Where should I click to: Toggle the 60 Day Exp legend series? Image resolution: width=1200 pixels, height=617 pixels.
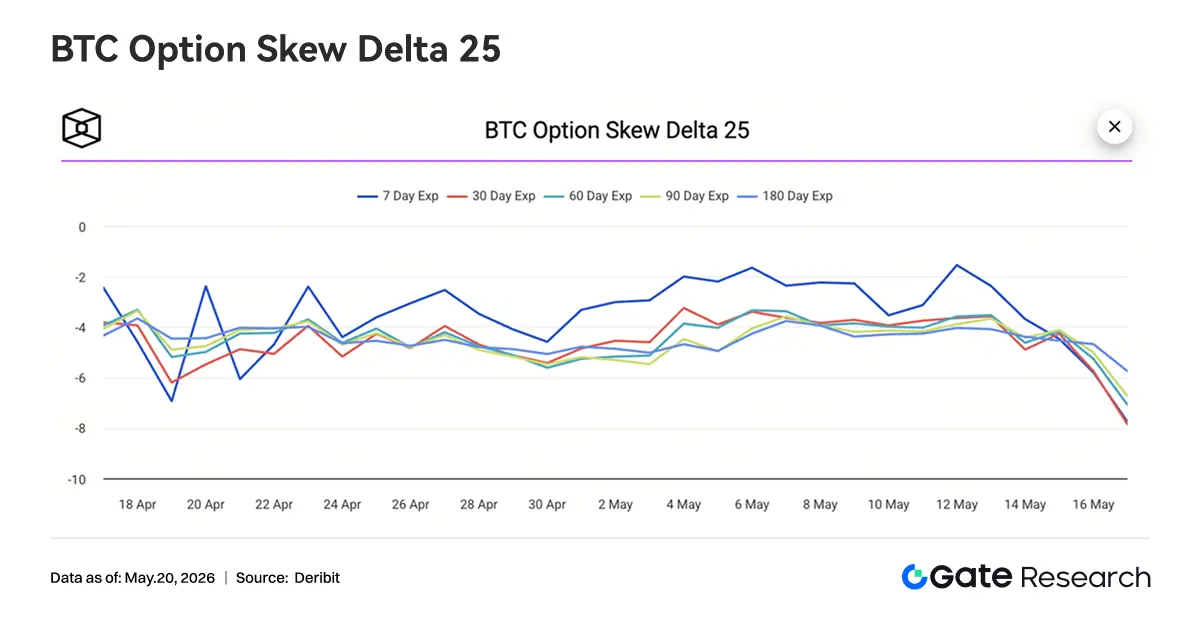coord(589,196)
